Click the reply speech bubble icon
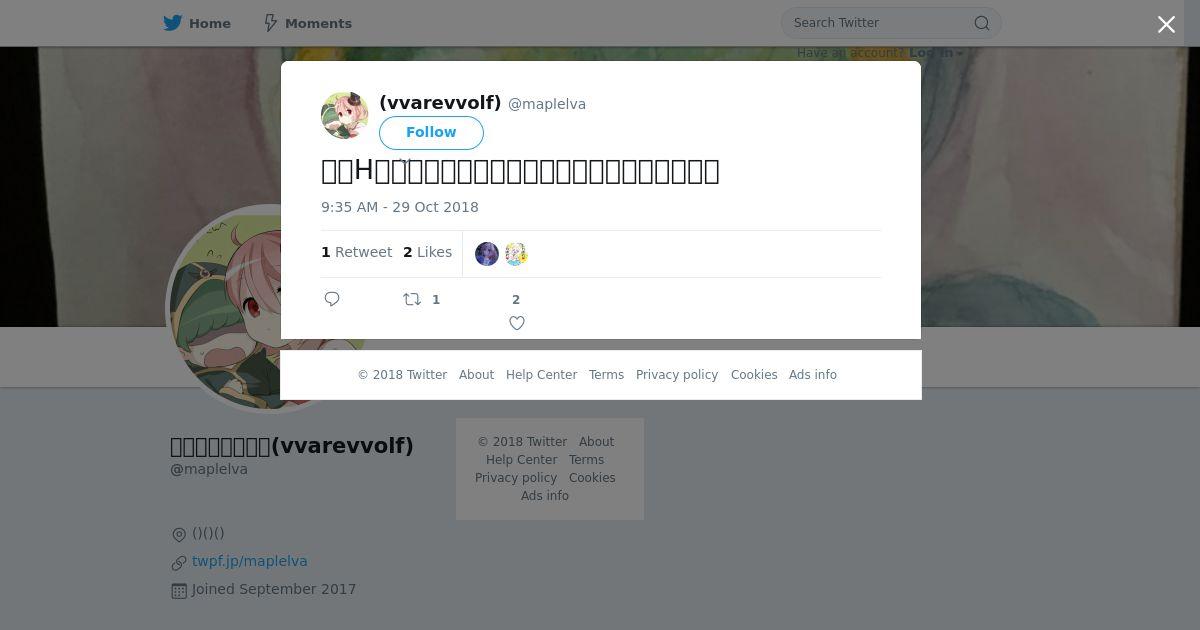This screenshot has height=630, width=1200. pyautogui.click(x=332, y=299)
